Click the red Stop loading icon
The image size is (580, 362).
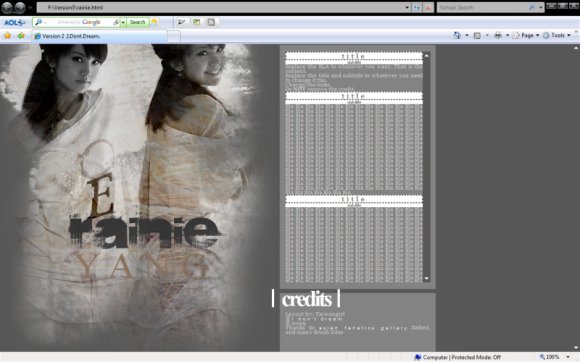(x=428, y=7)
